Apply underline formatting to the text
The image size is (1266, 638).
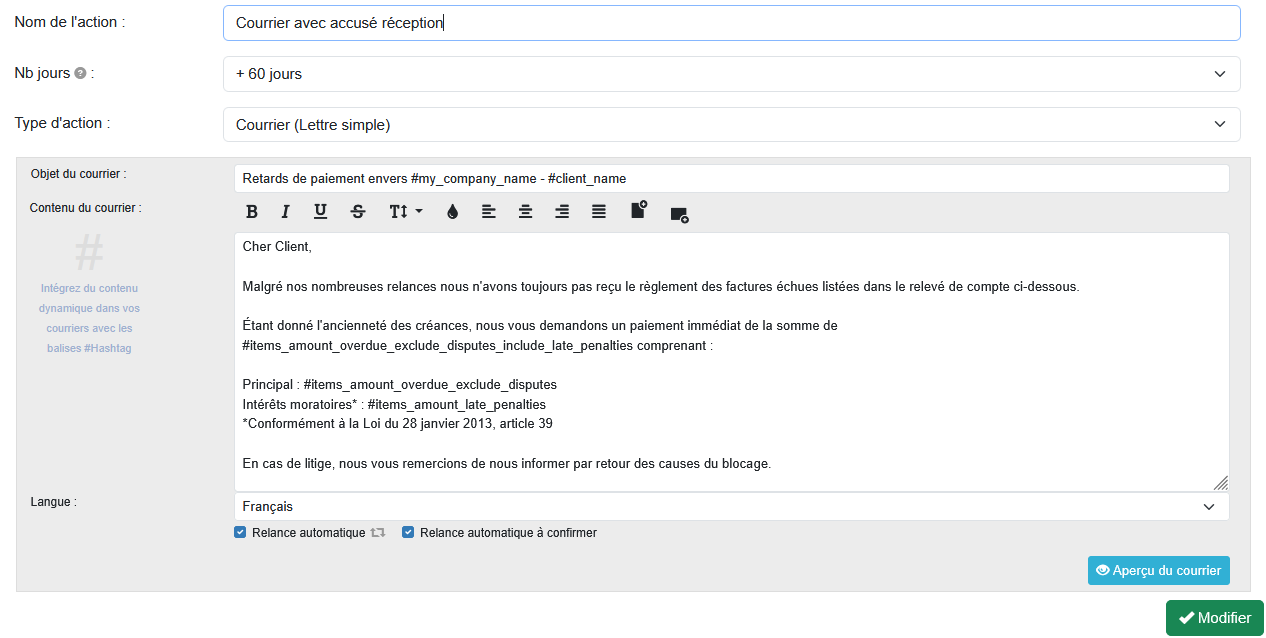320,211
